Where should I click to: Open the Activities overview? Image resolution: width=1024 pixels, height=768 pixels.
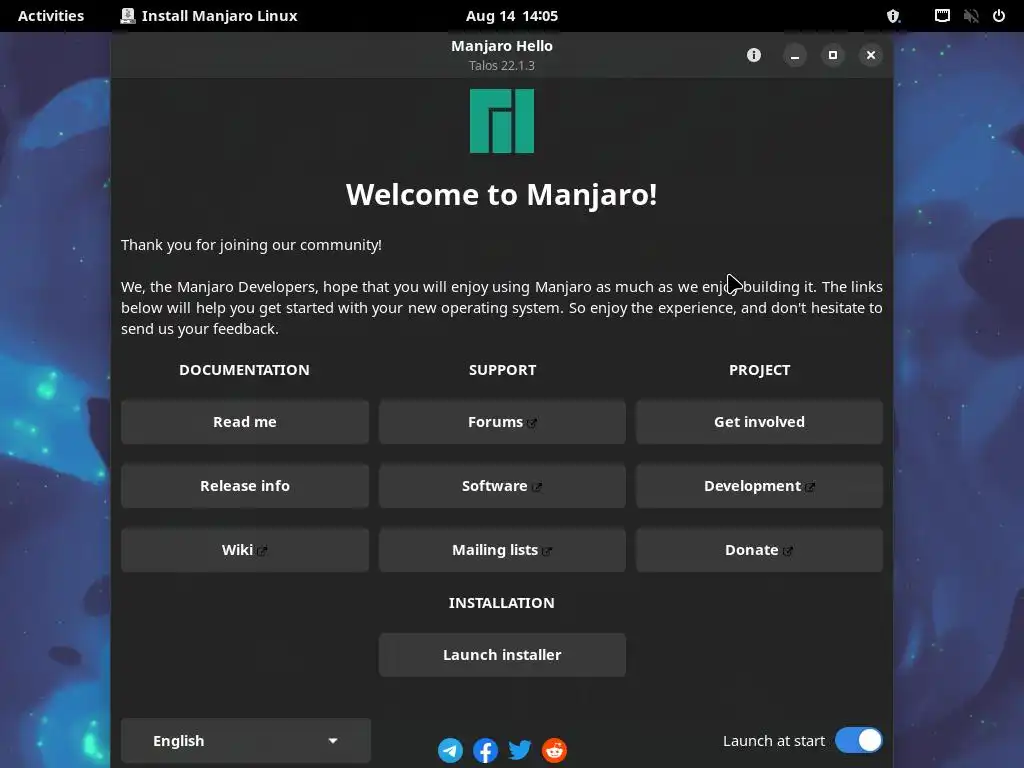(x=51, y=16)
